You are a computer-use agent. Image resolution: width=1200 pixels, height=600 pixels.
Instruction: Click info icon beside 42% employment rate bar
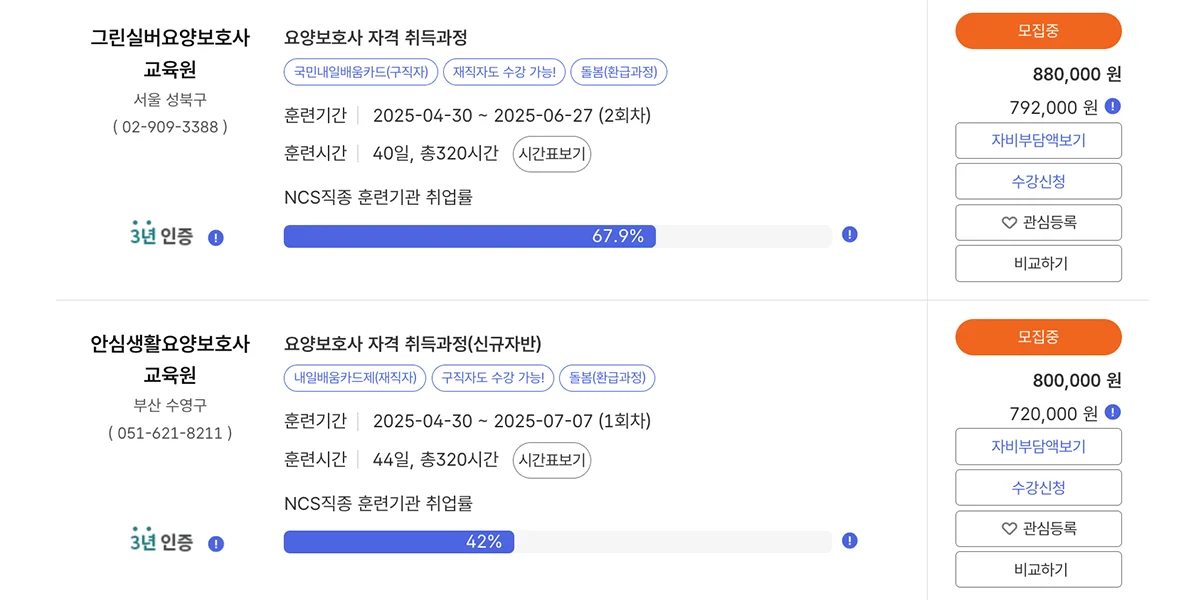coord(849,539)
